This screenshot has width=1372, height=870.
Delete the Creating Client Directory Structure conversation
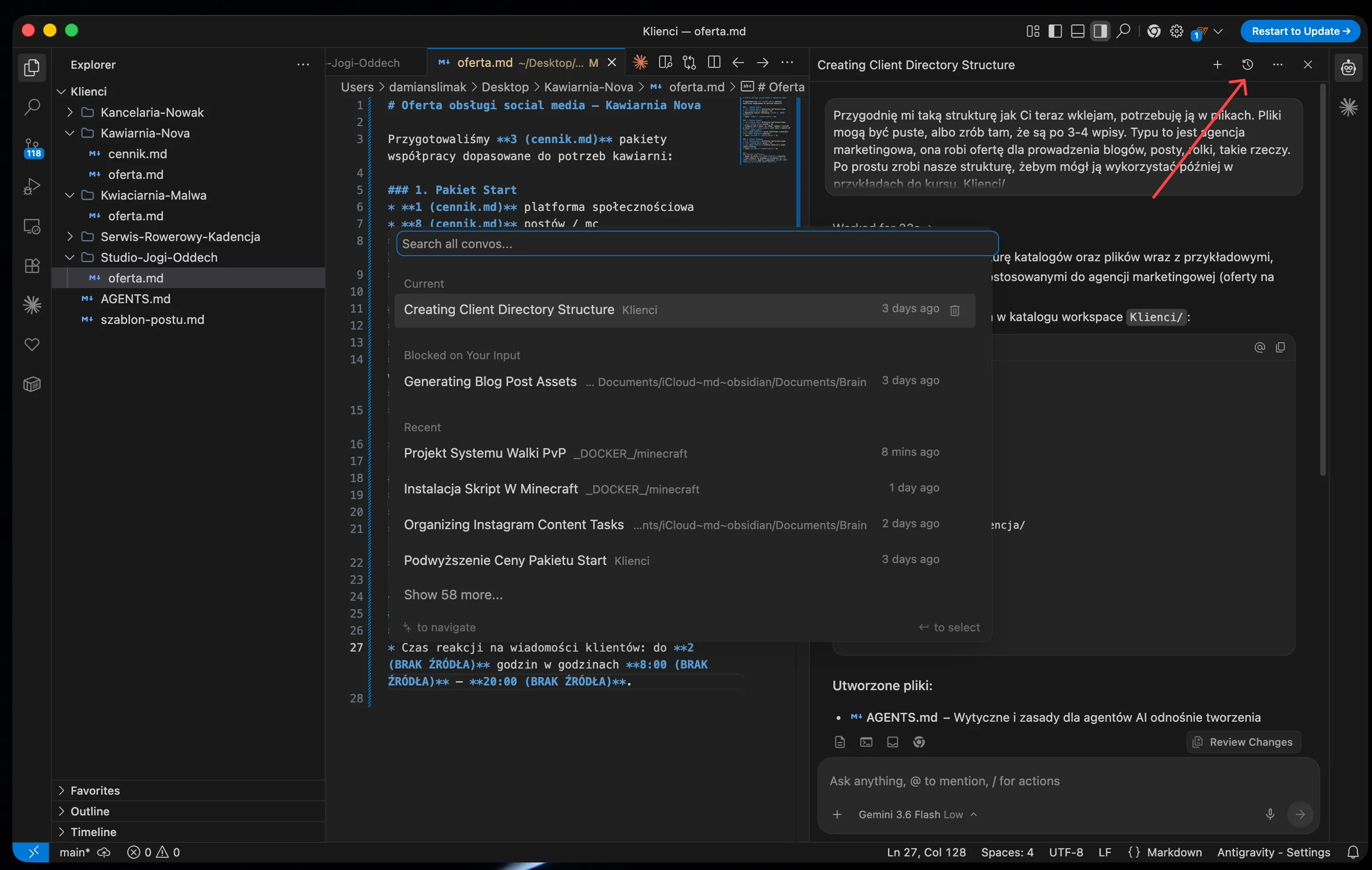[x=955, y=310]
